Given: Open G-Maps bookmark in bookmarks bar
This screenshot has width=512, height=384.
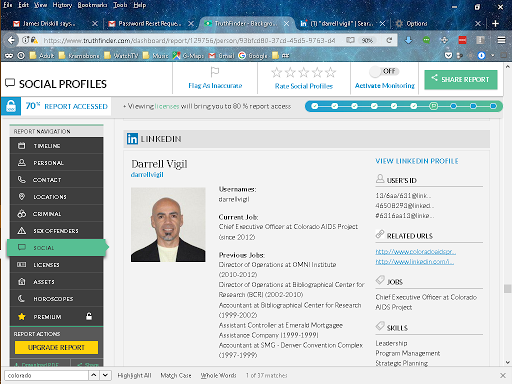Looking at the screenshot, I should (x=188, y=56).
